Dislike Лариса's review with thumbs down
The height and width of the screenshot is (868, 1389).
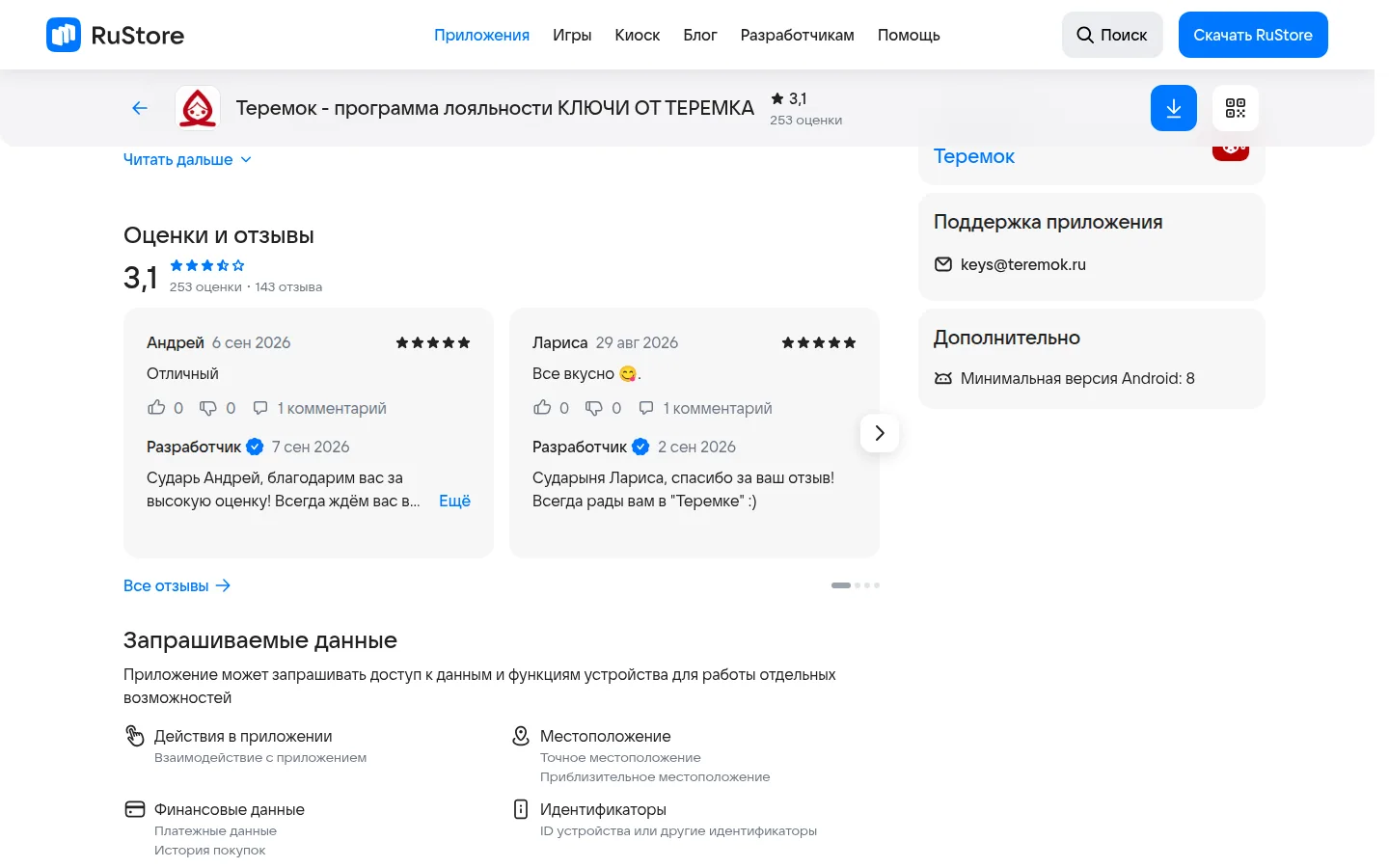(x=594, y=408)
